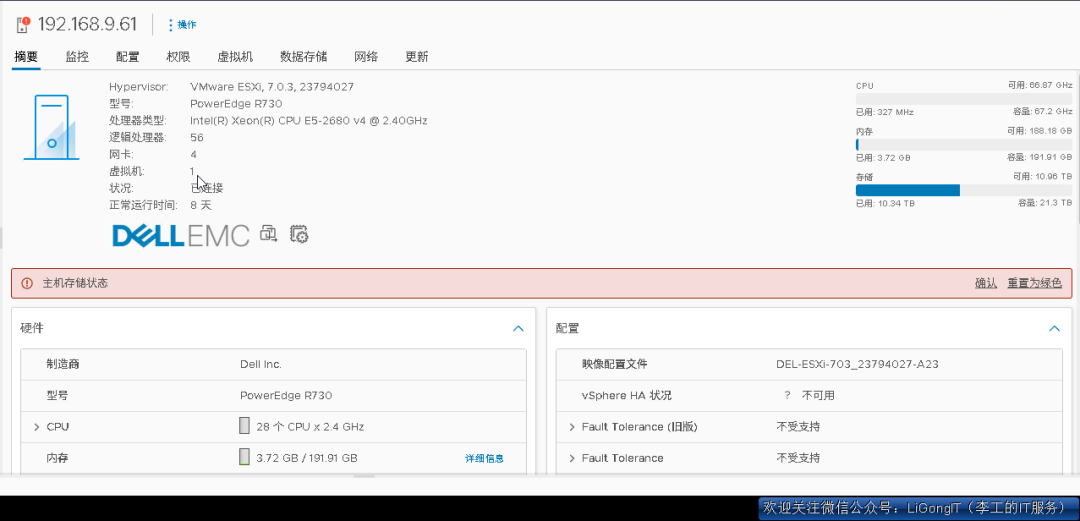Click 重置为绿色 link
Image resolution: width=1080 pixels, height=521 pixels.
[1035, 283]
